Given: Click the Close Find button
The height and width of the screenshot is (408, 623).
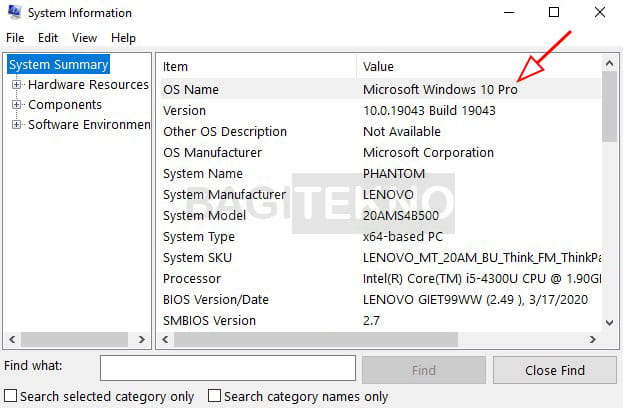Looking at the screenshot, I should pyautogui.click(x=555, y=370).
